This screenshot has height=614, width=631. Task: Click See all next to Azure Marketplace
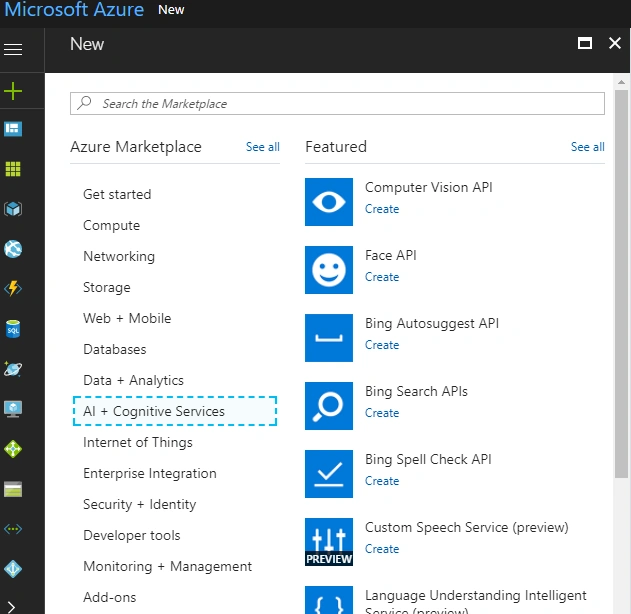coord(263,147)
